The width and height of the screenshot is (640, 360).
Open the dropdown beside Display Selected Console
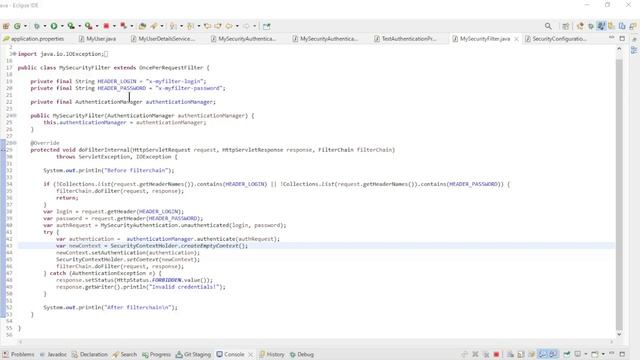tap(586, 354)
